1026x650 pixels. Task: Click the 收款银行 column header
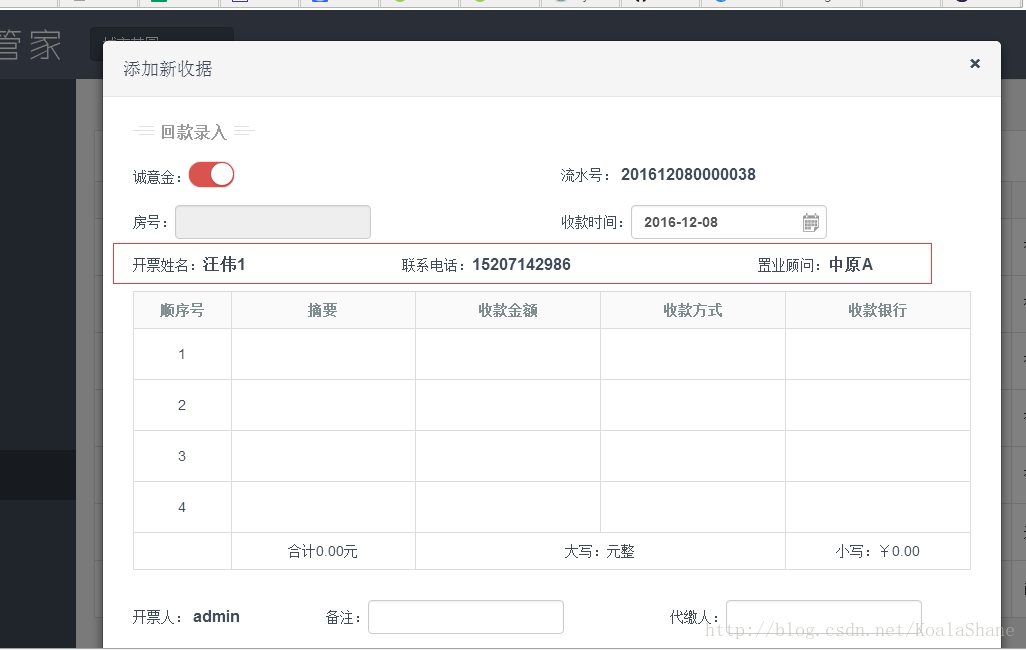[877, 310]
